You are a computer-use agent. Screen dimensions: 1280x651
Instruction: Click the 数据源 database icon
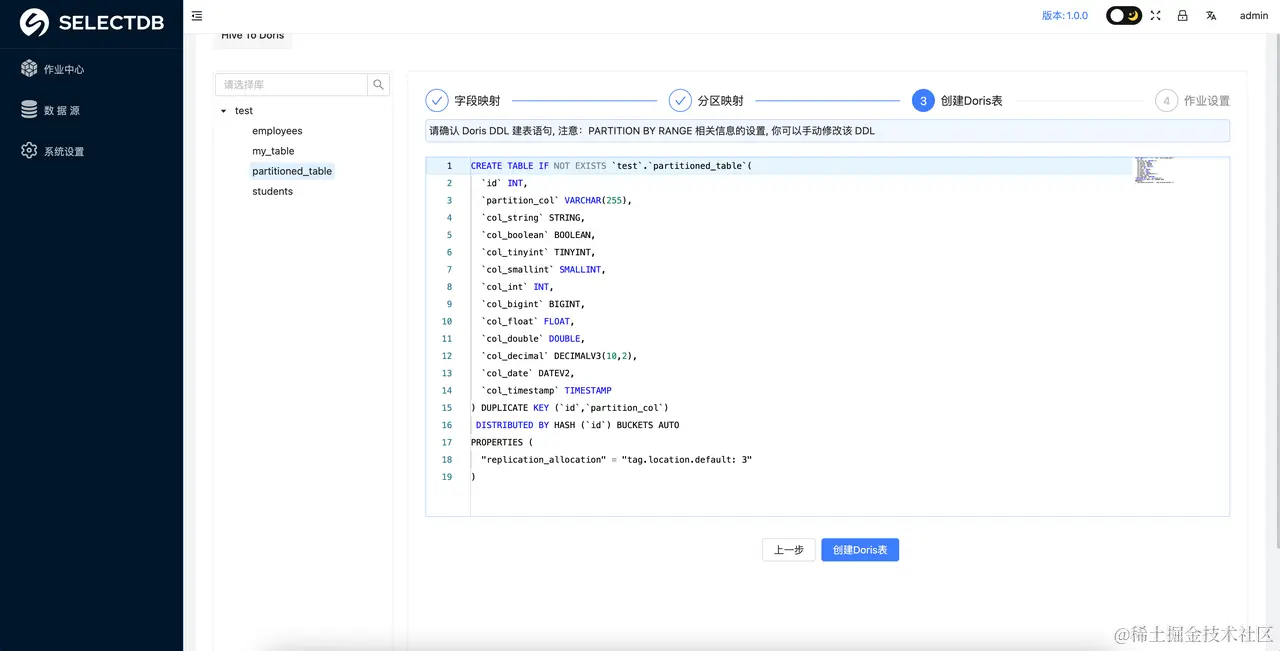coord(29,110)
